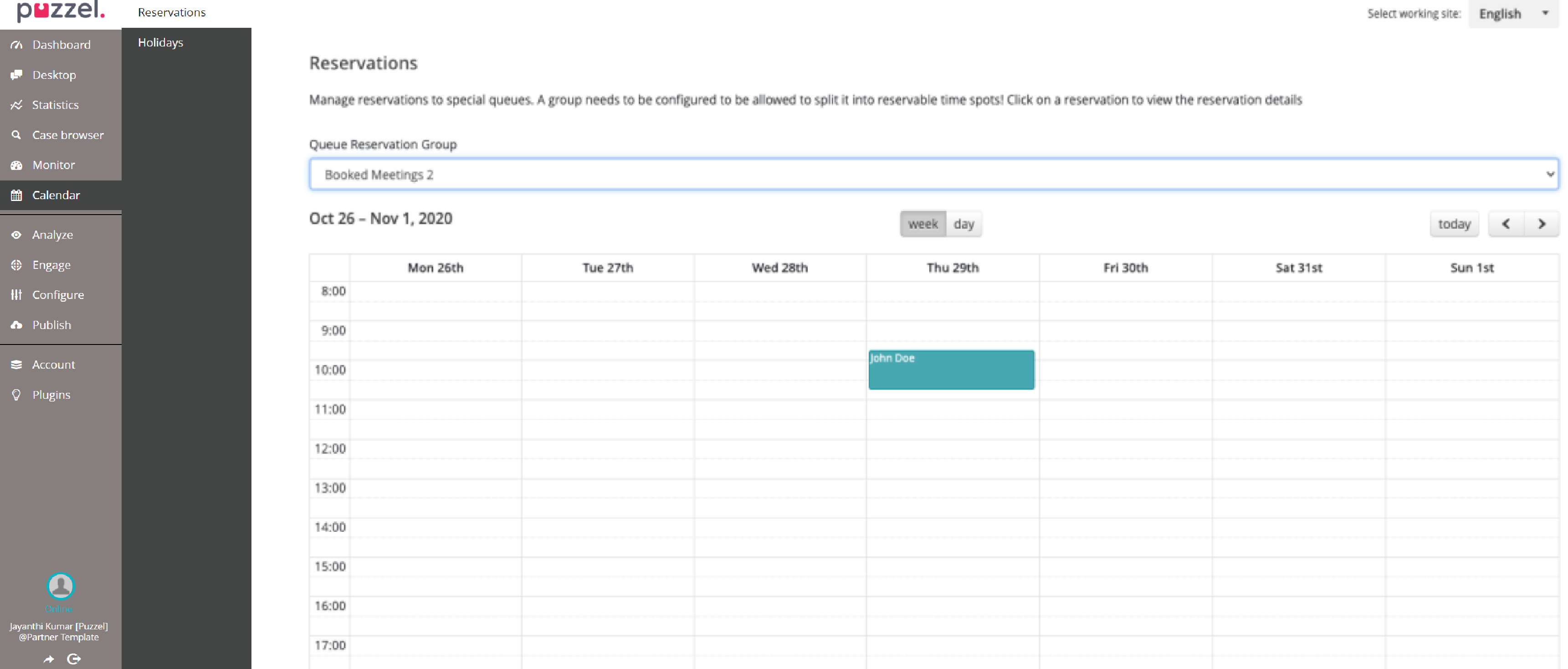Click the today button

pos(1454,224)
